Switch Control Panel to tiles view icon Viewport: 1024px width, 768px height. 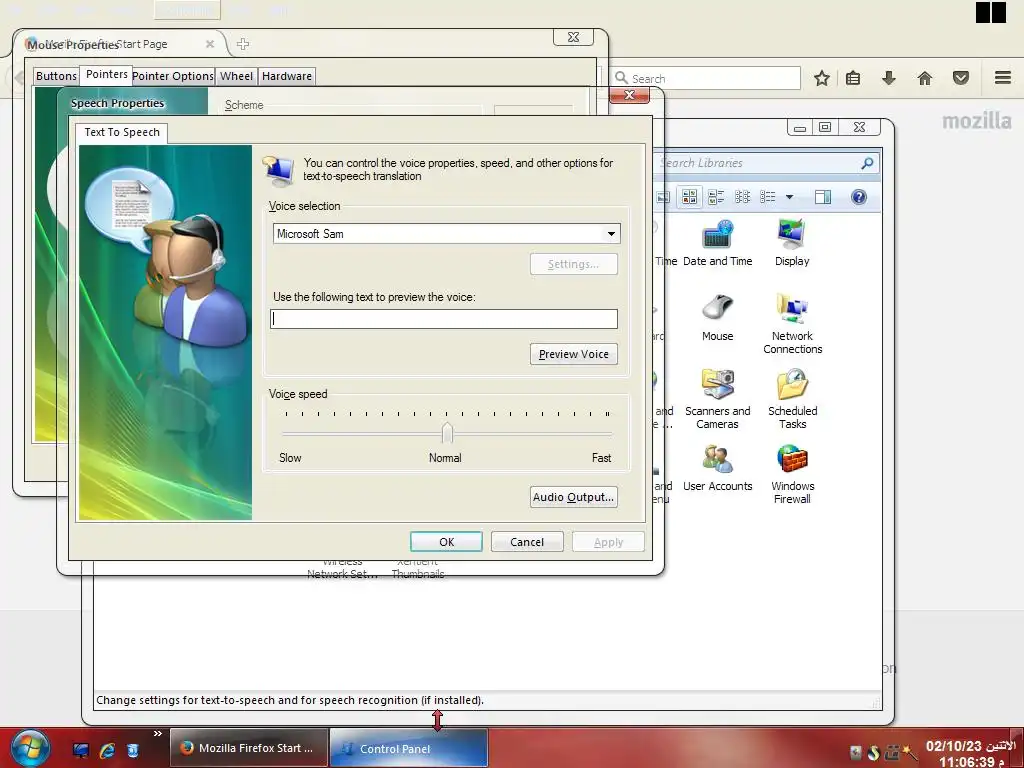click(x=716, y=197)
